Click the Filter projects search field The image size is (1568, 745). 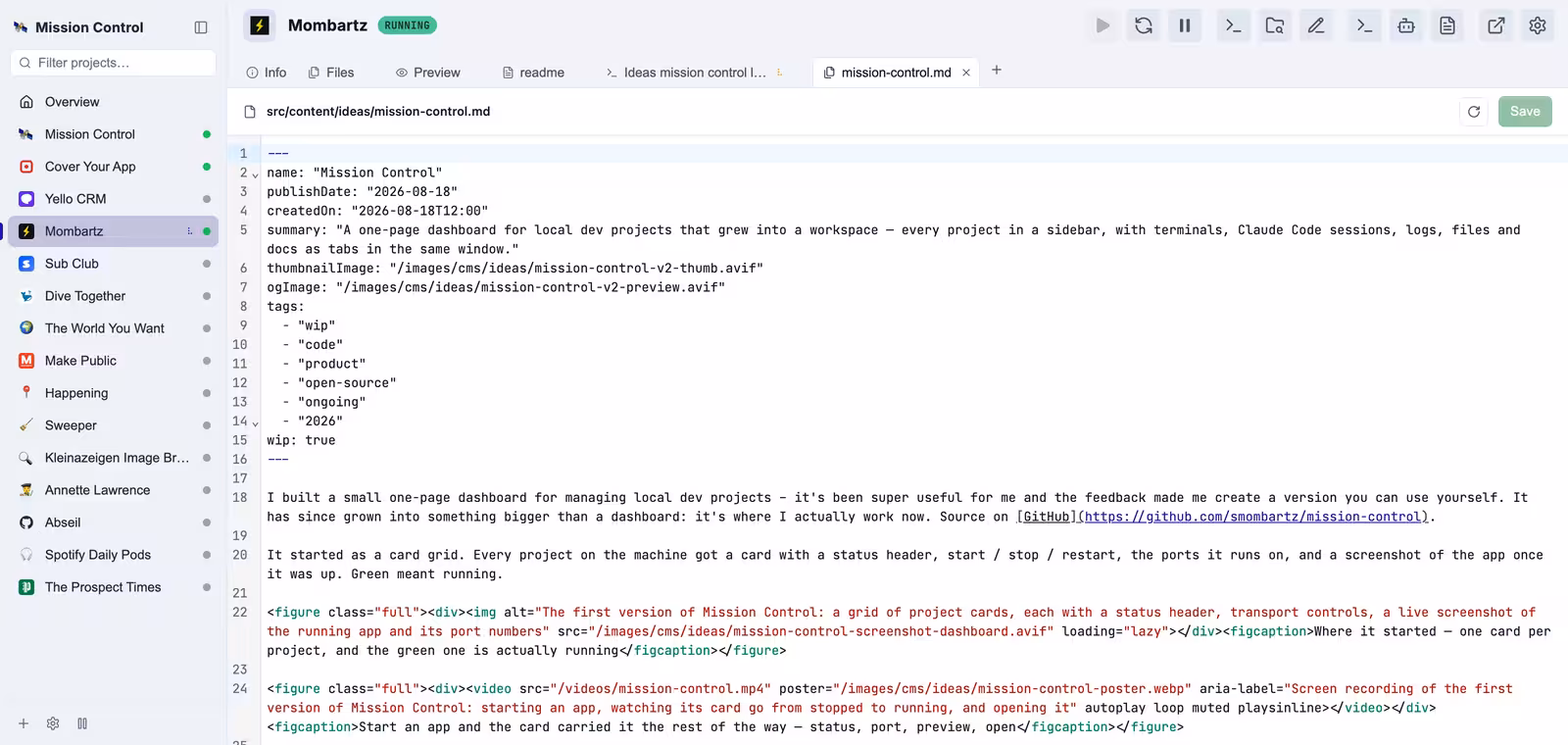coord(114,63)
